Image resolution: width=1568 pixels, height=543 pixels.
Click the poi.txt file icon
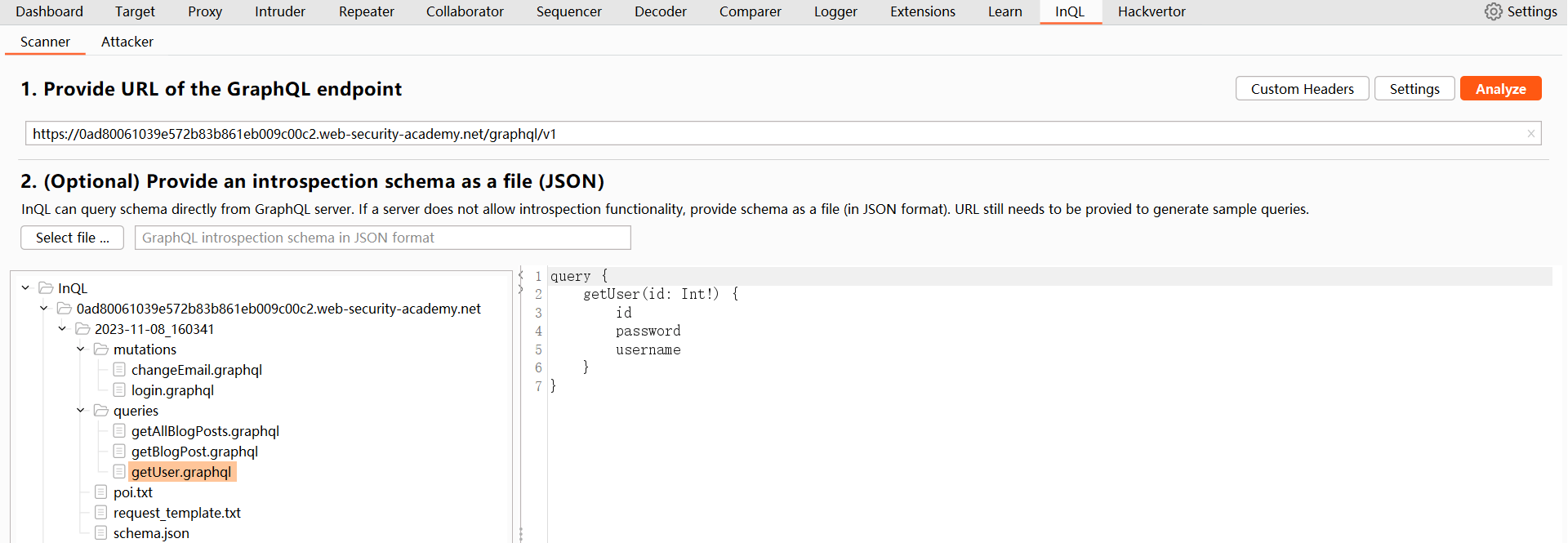(101, 492)
